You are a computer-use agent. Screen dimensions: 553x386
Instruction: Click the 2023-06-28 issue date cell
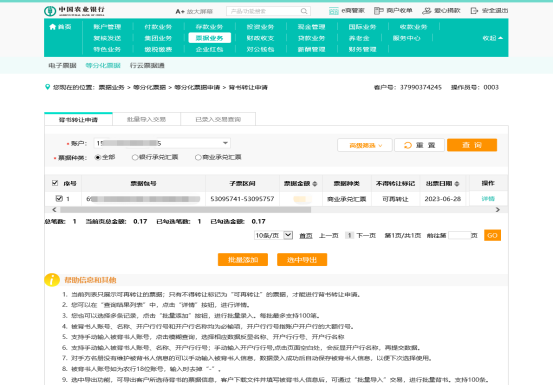443,199
